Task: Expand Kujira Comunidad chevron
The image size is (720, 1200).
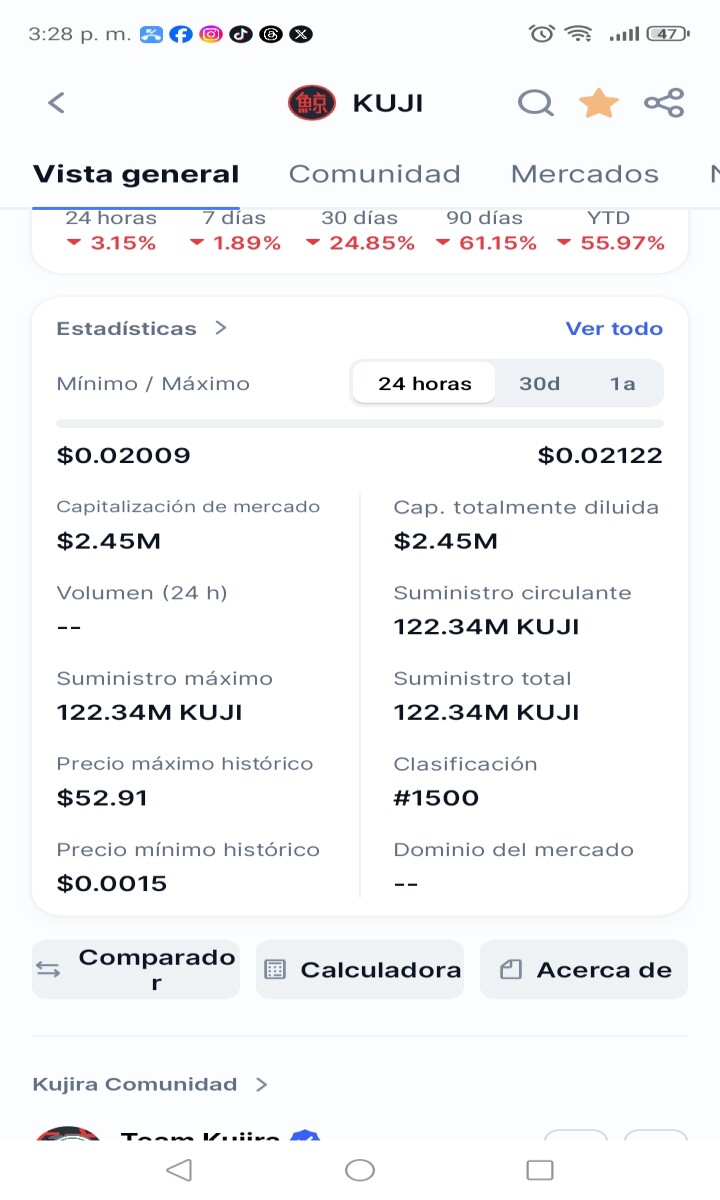Action: pyautogui.click(x=261, y=1084)
